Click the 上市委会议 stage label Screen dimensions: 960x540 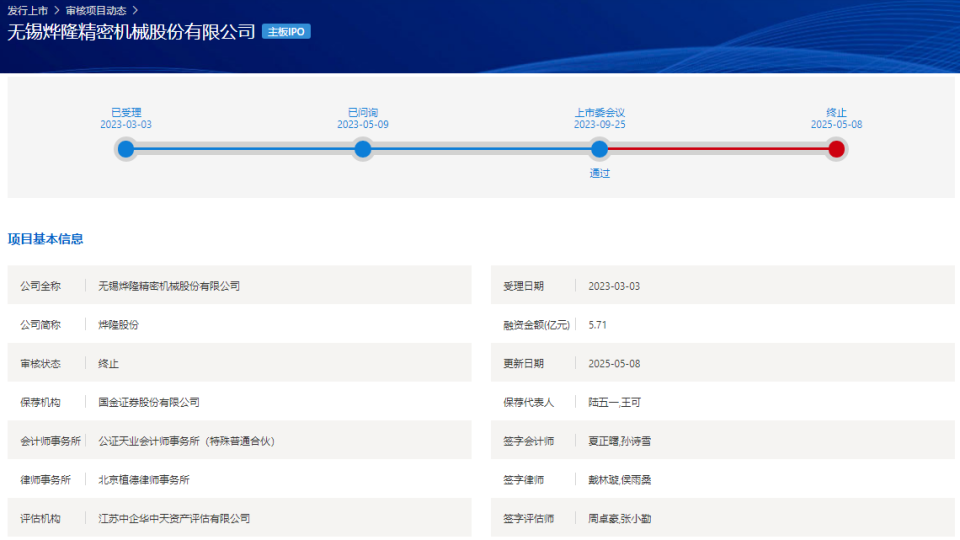tap(599, 113)
